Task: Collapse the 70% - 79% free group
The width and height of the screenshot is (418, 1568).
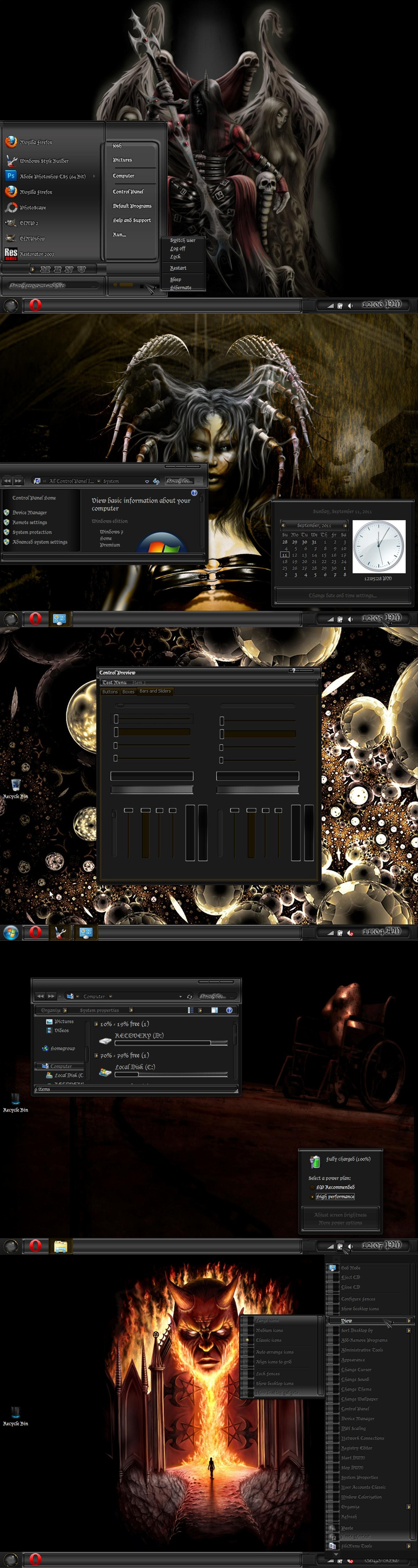Action: (96, 1055)
